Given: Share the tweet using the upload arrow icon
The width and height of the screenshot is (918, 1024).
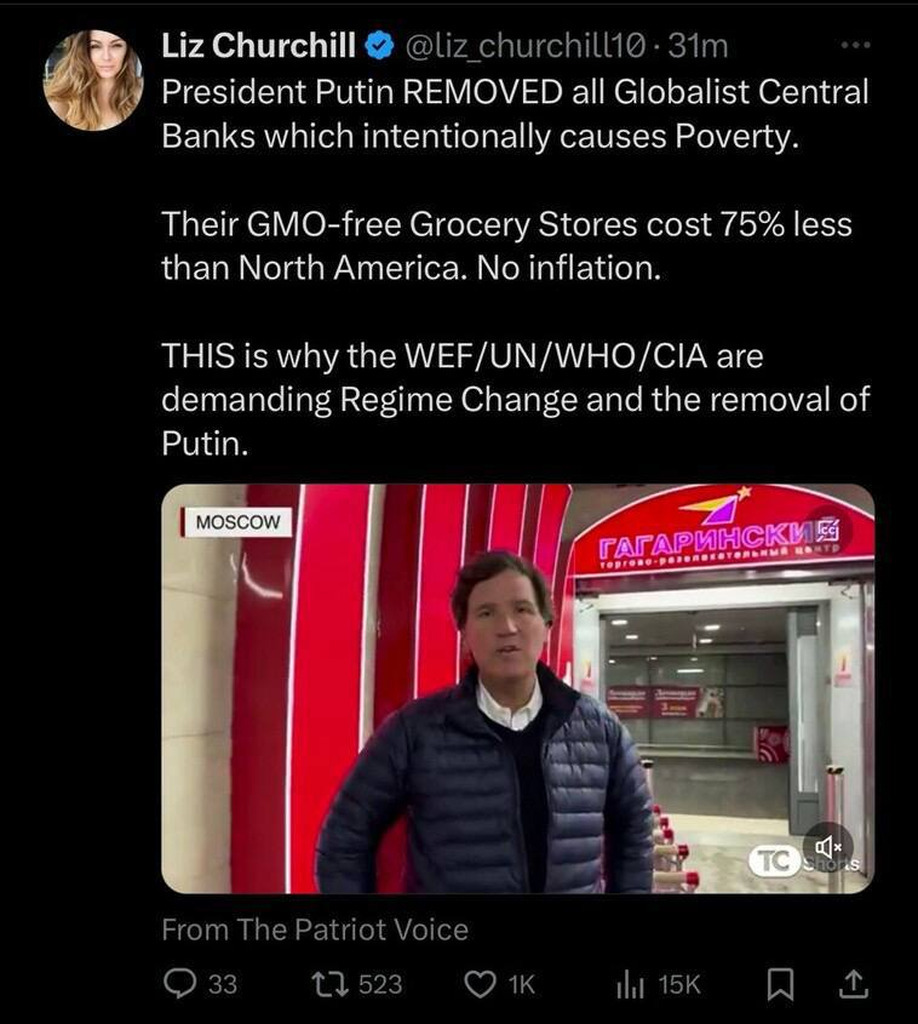Looking at the screenshot, I should 853,984.
